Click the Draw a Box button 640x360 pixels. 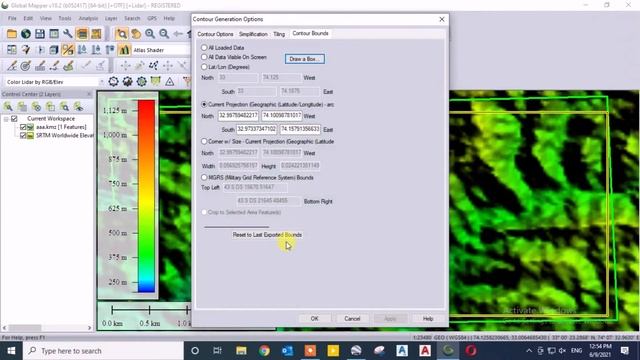click(x=305, y=59)
